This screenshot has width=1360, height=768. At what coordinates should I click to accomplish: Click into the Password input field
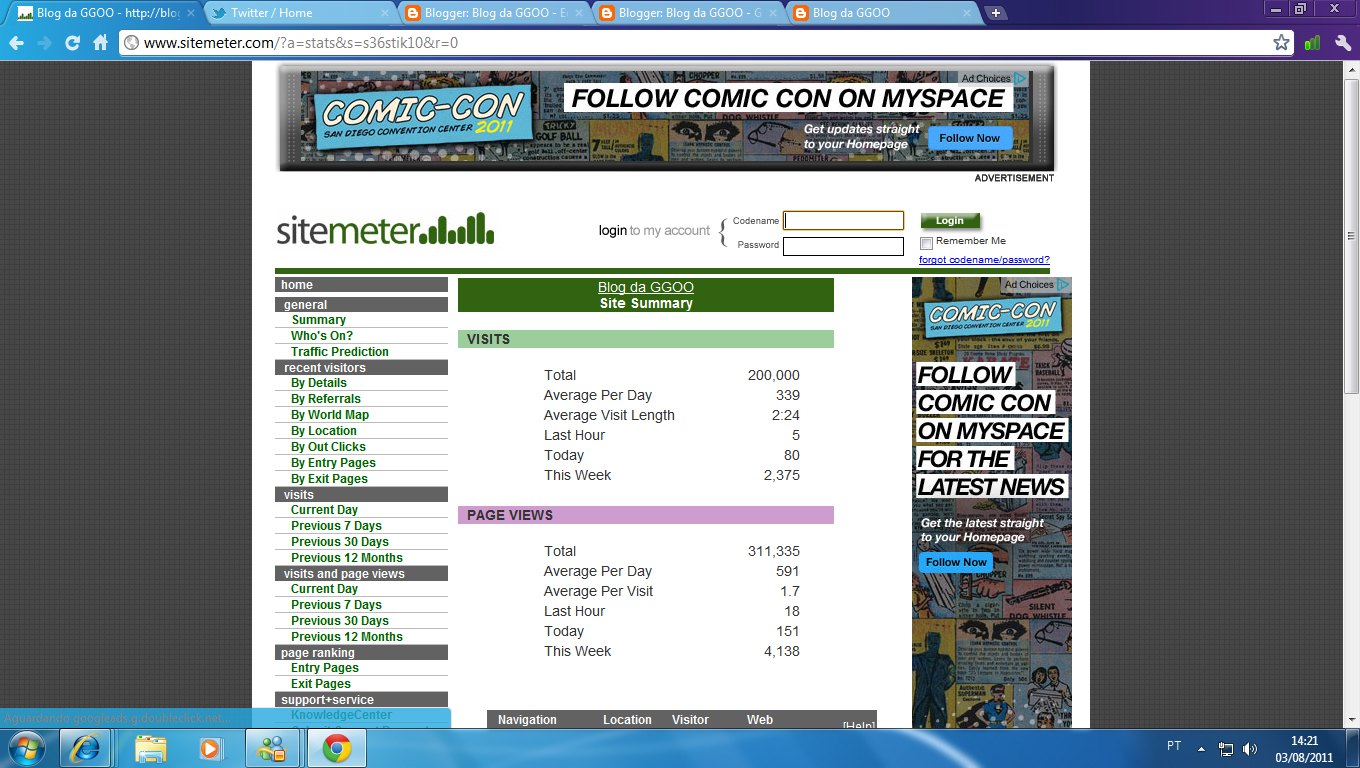tap(843, 246)
